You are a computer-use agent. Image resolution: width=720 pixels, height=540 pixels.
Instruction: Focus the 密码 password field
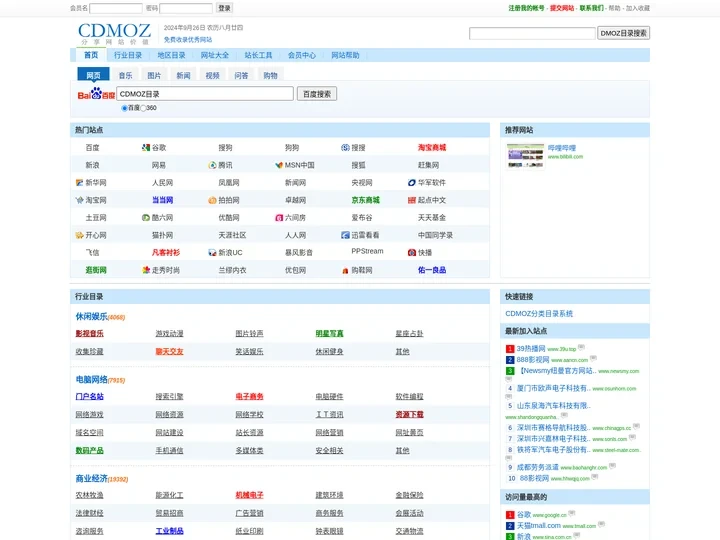(186, 8)
